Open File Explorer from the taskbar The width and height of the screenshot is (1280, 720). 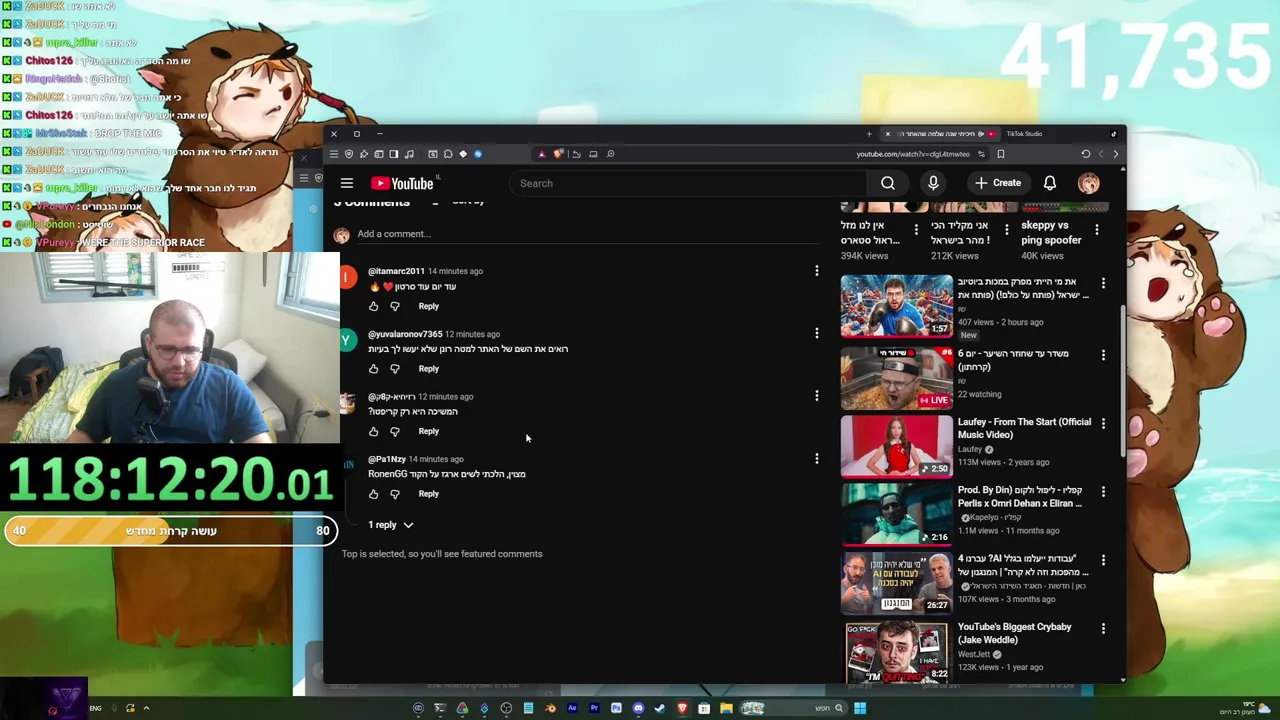(x=726, y=708)
